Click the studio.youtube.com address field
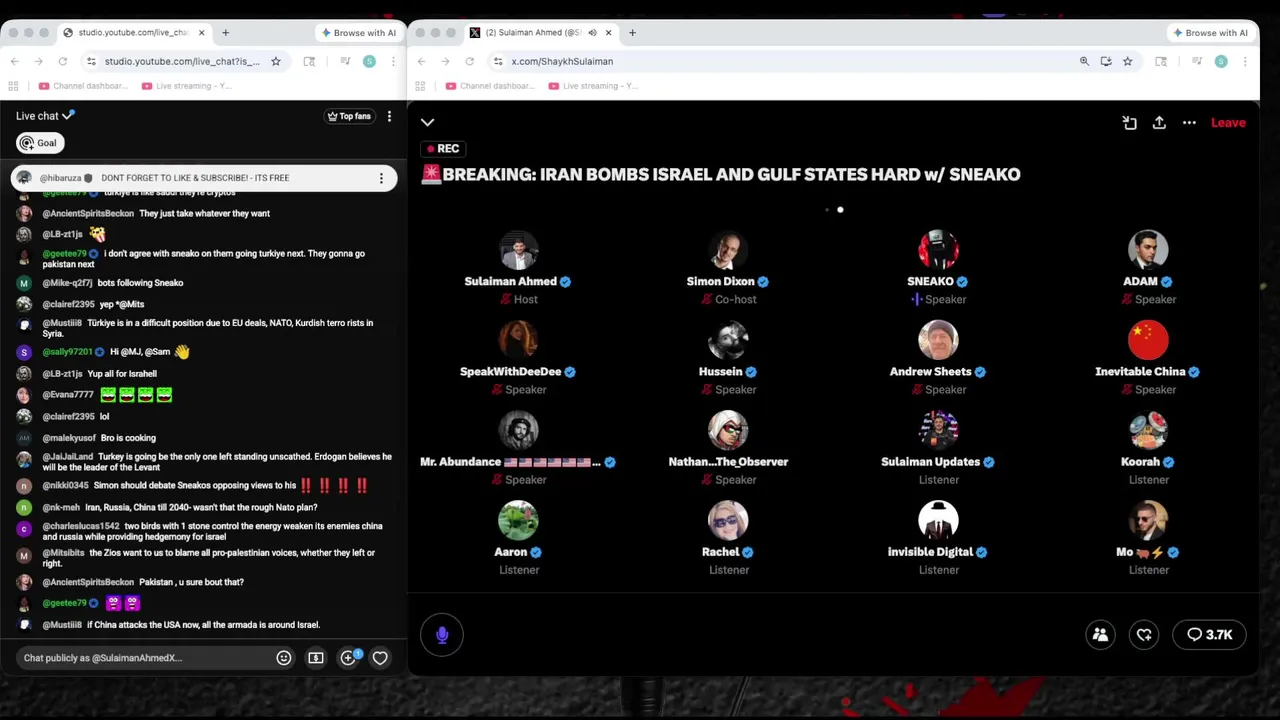 click(181, 62)
